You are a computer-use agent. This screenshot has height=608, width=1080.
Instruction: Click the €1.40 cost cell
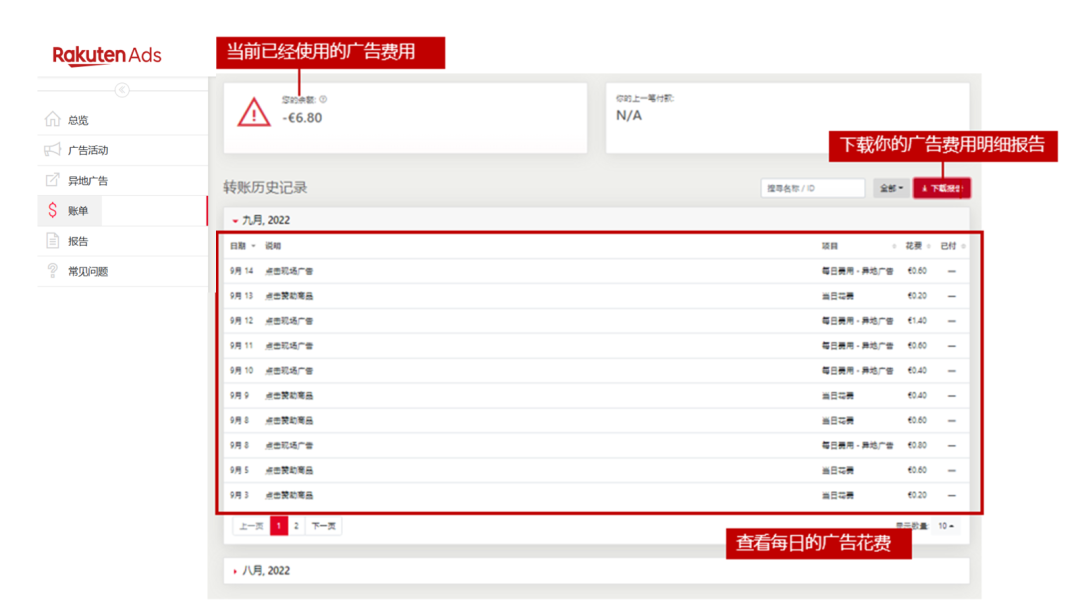point(917,321)
